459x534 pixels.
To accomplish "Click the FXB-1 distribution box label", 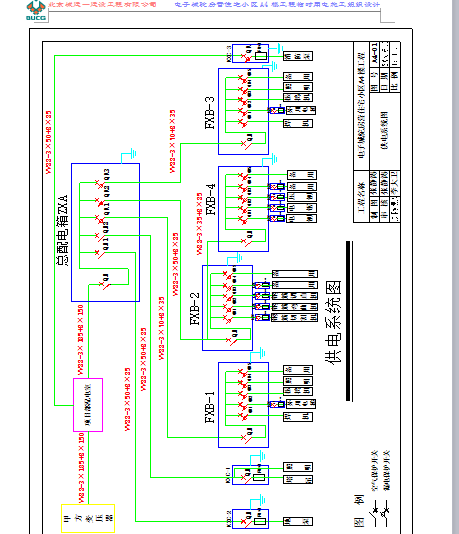I will 210,407.
